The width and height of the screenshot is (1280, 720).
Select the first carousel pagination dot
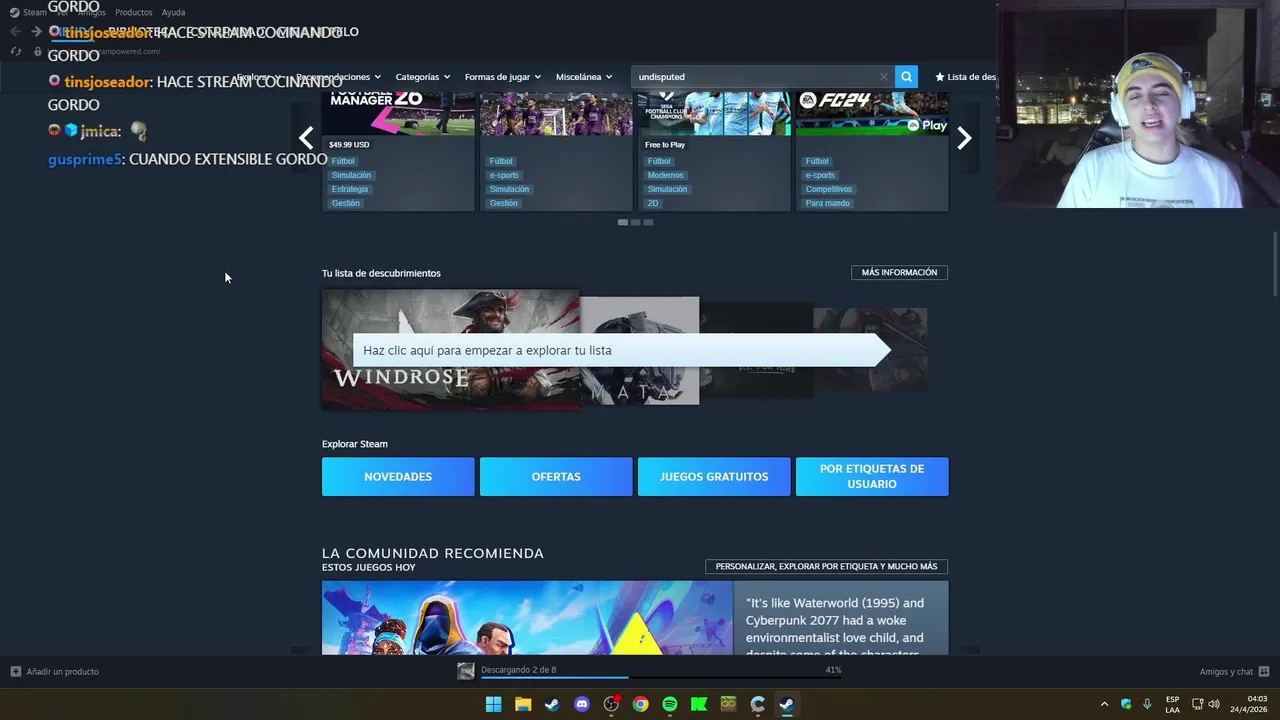point(623,222)
